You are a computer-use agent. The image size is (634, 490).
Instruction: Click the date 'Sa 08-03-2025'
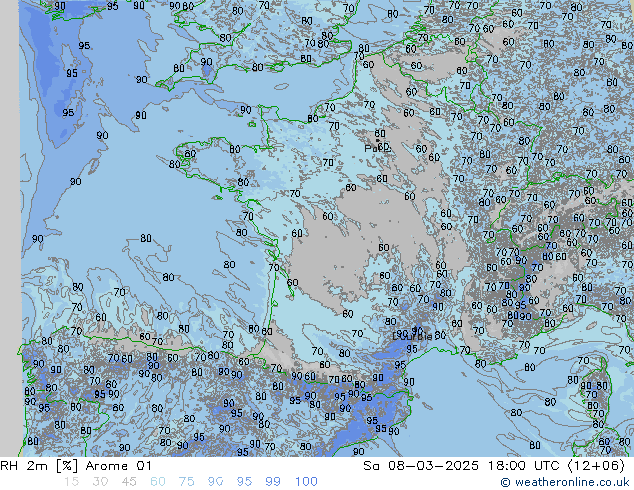pyautogui.click(x=421, y=466)
